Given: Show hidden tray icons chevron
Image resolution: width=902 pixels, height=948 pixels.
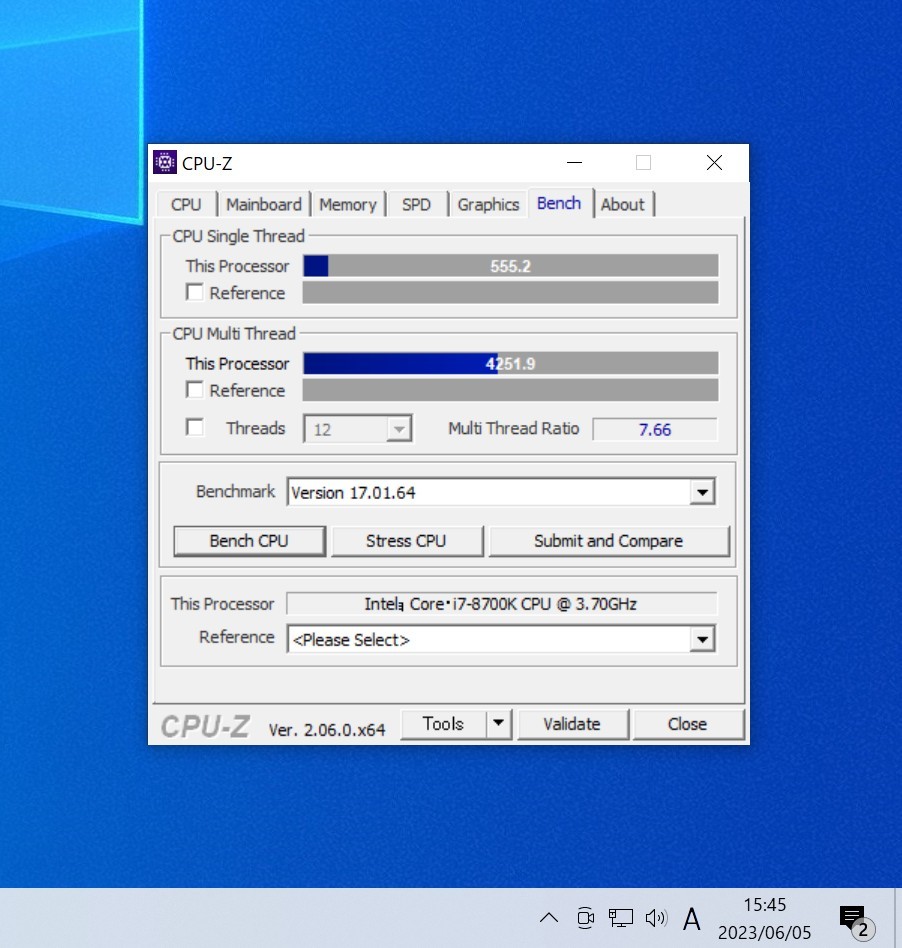Looking at the screenshot, I should [x=549, y=918].
